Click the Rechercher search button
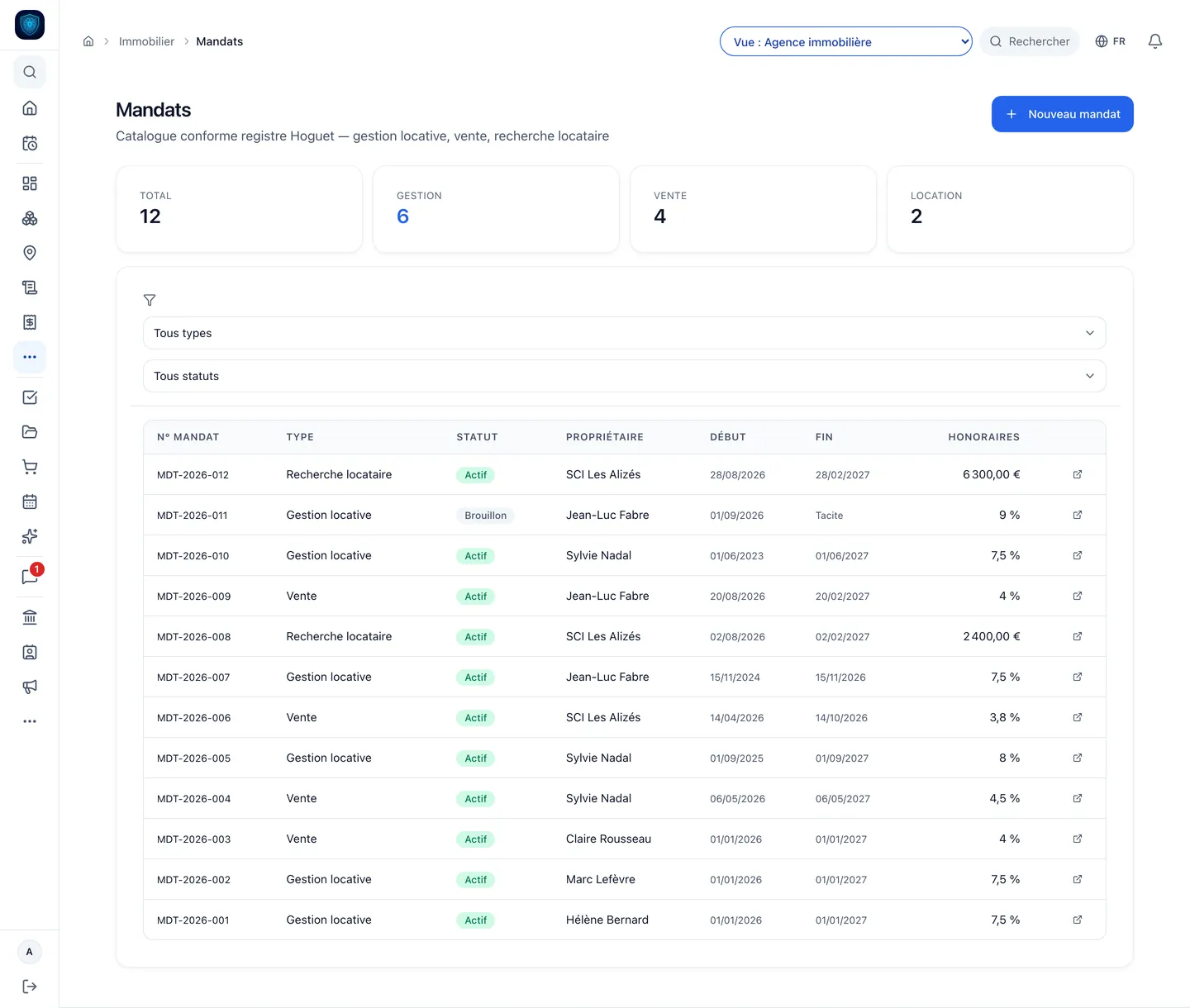This screenshot has height=1008, width=1190. 1030,41
